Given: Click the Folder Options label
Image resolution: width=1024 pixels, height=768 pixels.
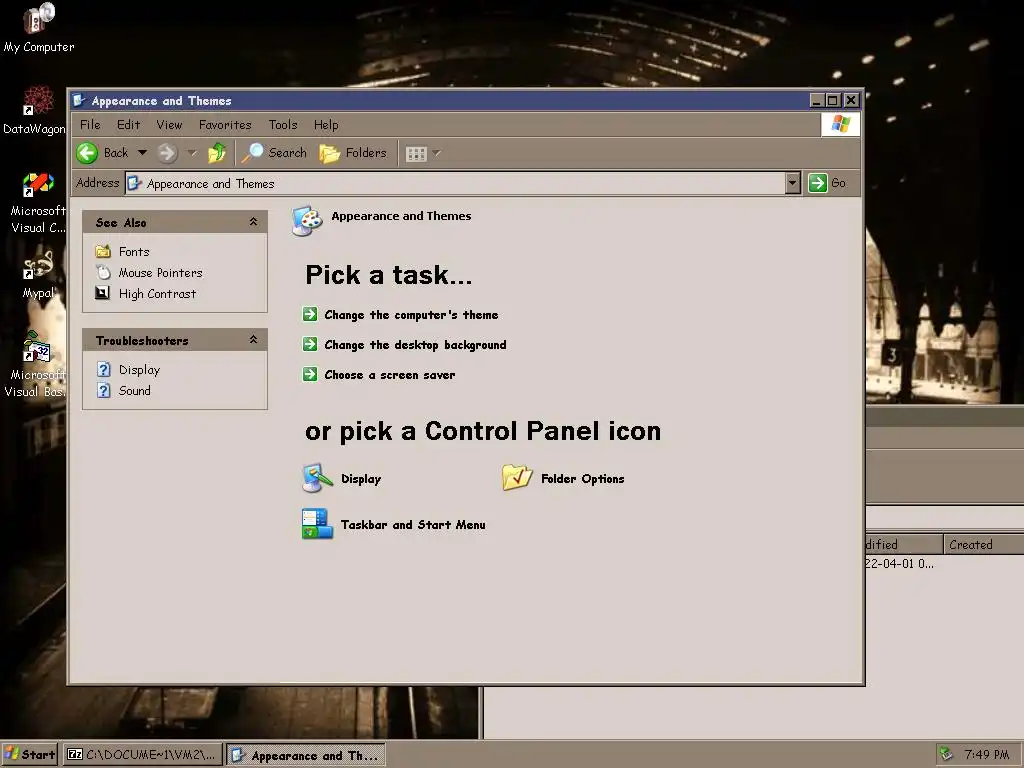Looking at the screenshot, I should (583, 479).
